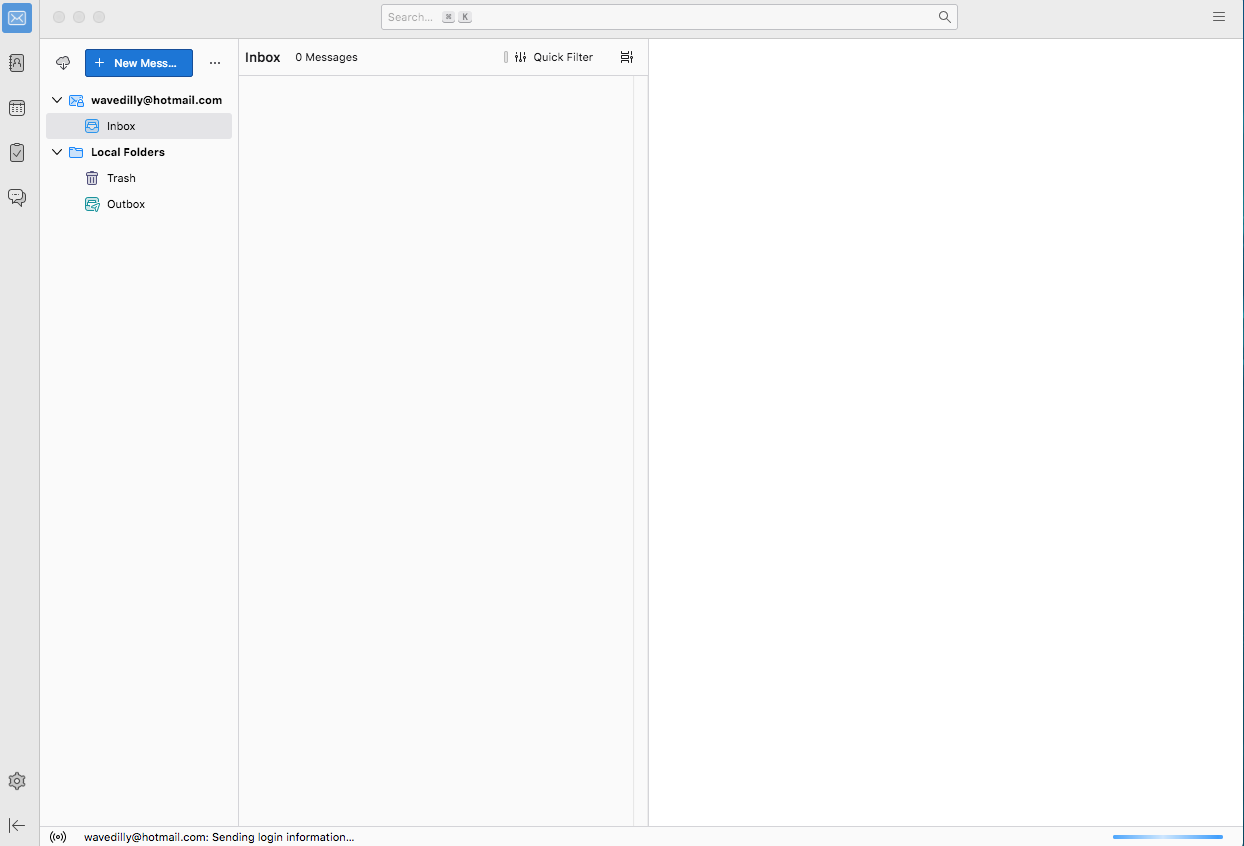Collapse the wavedilly@hotmail.com account tree
The height and width of the screenshot is (846, 1244).
click(x=57, y=100)
